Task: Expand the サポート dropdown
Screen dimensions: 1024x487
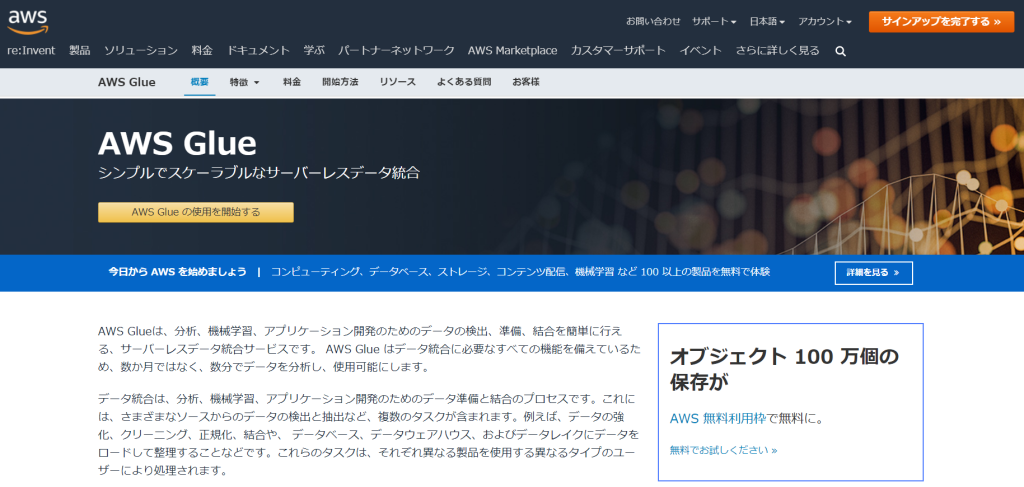Action: [x=714, y=22]
